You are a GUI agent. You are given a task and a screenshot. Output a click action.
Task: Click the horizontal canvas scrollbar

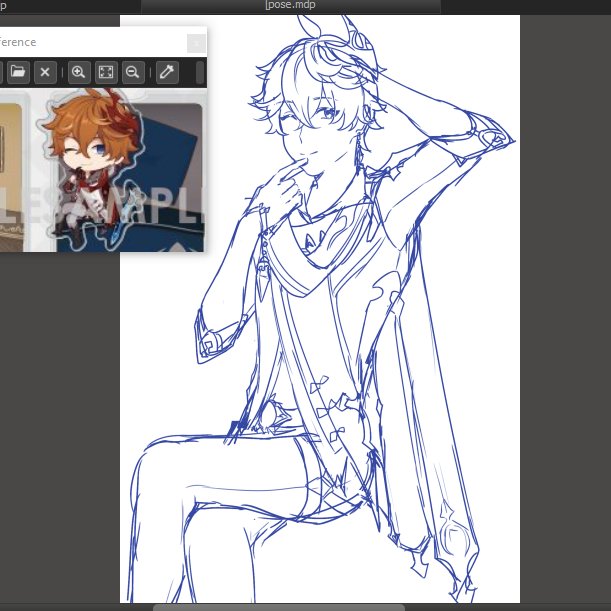pyautogui.click(x=279, y=607)
